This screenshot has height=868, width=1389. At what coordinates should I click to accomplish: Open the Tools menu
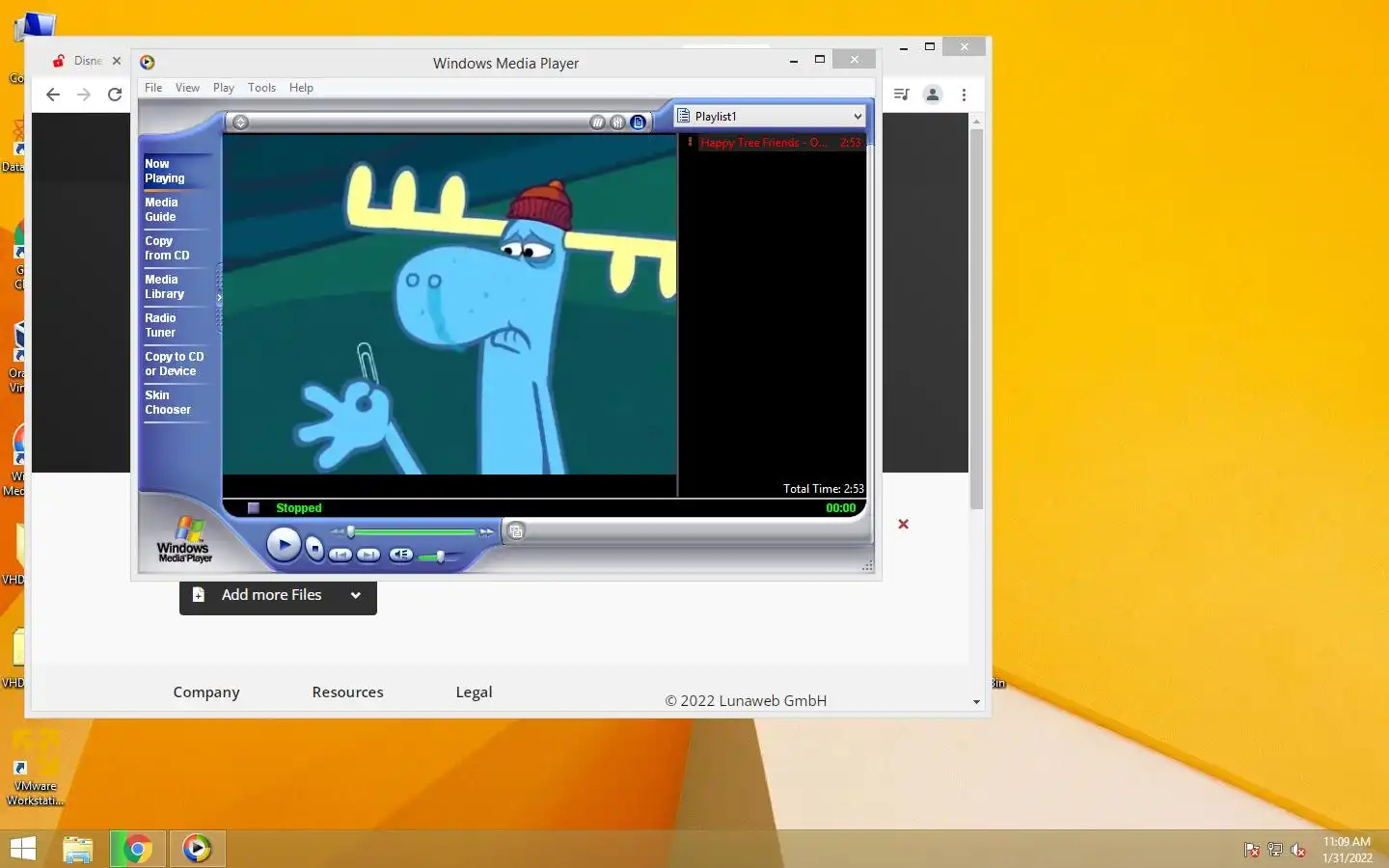click(261, 88)
